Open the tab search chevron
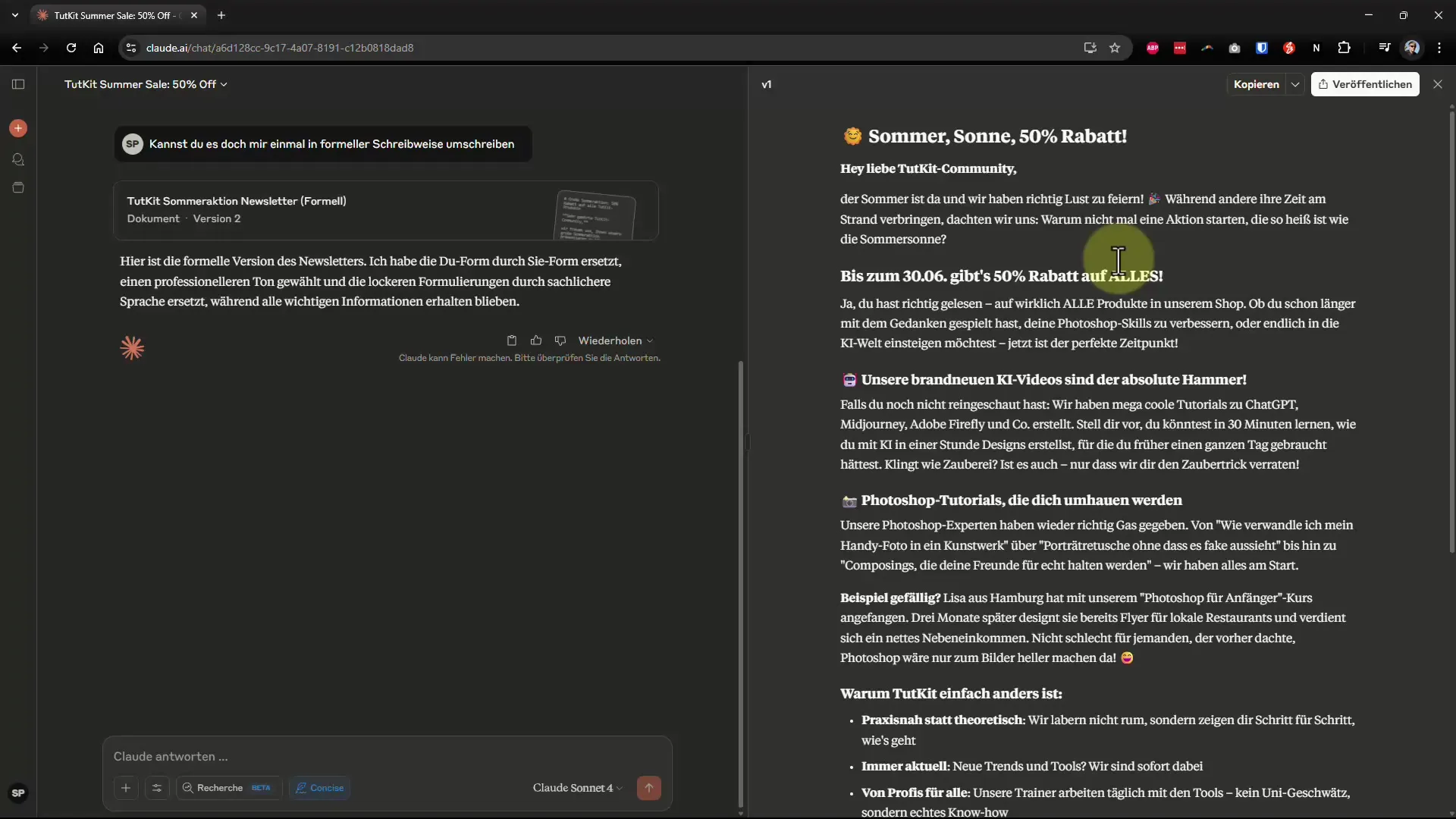Screen dimensions: 1456x819 (x=15, y=15)
